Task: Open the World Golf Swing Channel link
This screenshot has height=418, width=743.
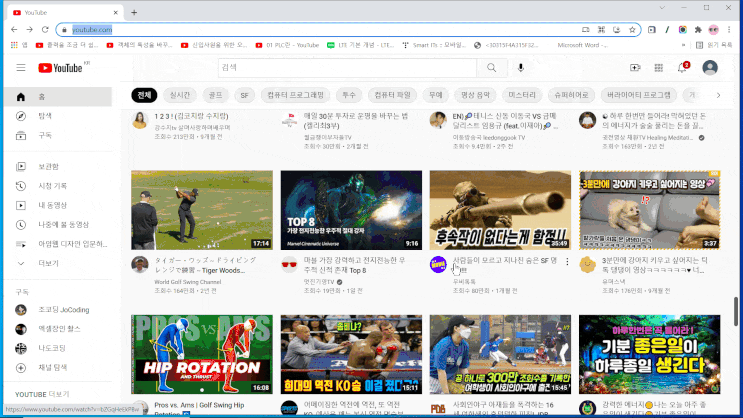Action: click(188, 282)
